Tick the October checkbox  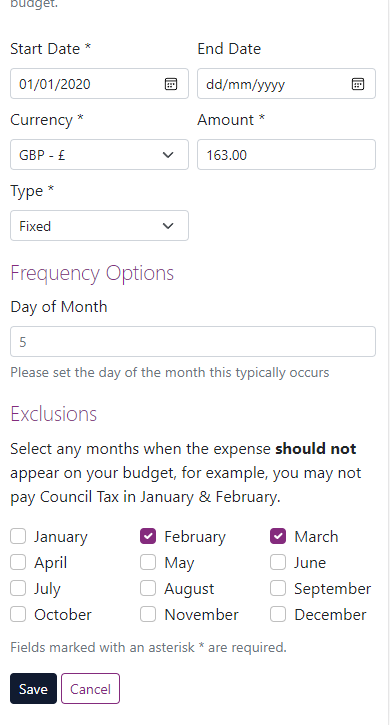[18, 614]
